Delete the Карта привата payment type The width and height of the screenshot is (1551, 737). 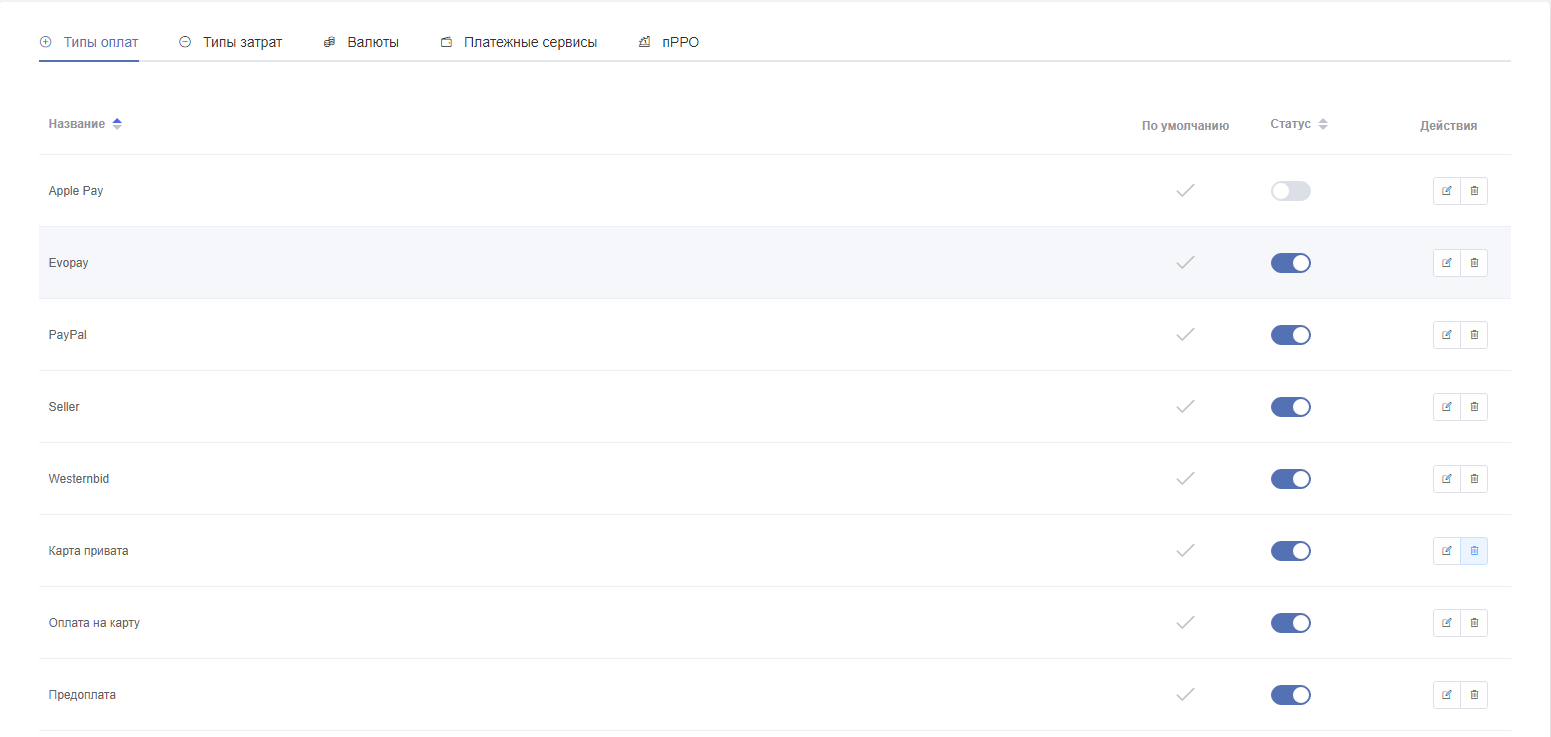coord(1474,551)
